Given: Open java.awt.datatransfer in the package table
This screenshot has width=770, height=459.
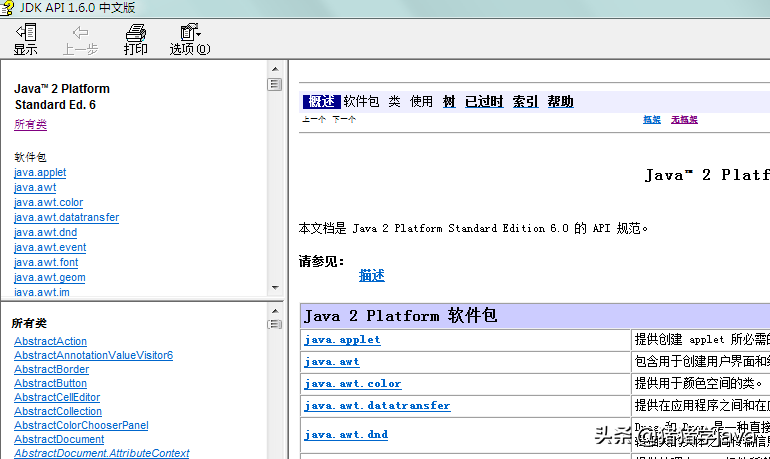Looking at the screenshot, I should coord(377,406).
